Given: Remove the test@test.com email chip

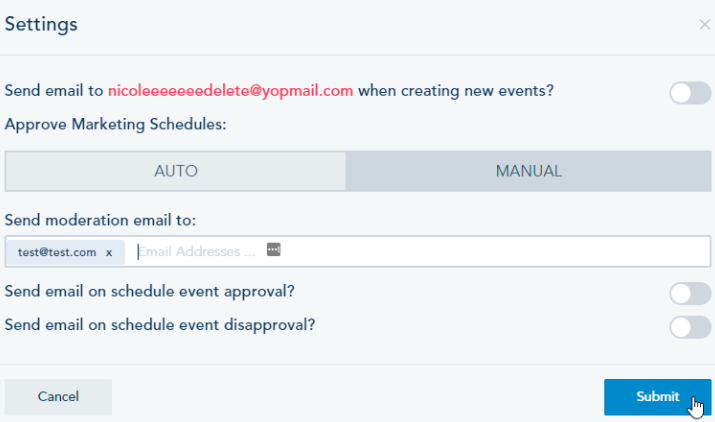Looking at the screenshot, I should pyautogui.click(x=109, y=253).
